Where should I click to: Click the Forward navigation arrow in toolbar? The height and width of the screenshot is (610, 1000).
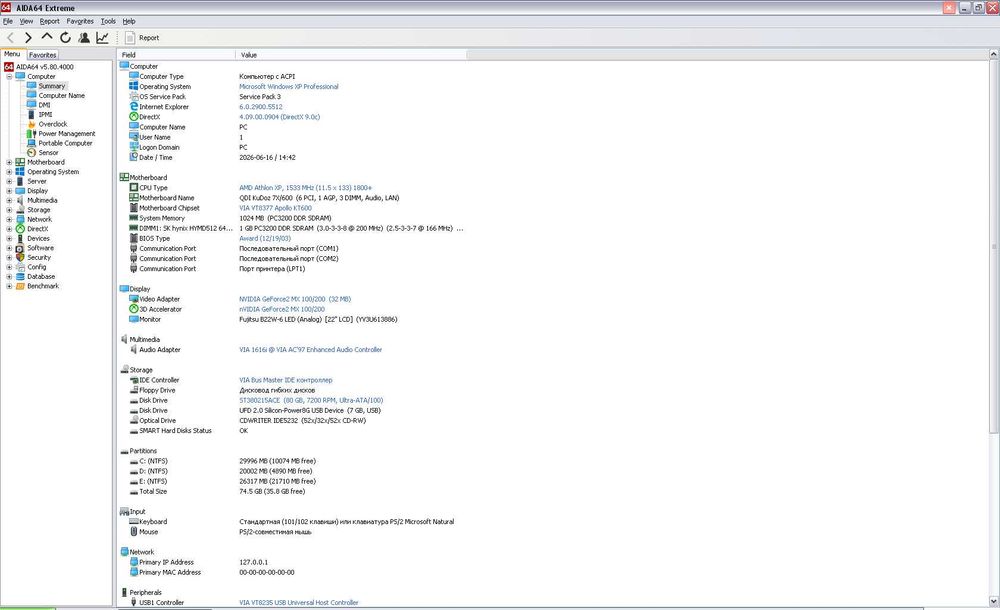click(x=28, y=38)
